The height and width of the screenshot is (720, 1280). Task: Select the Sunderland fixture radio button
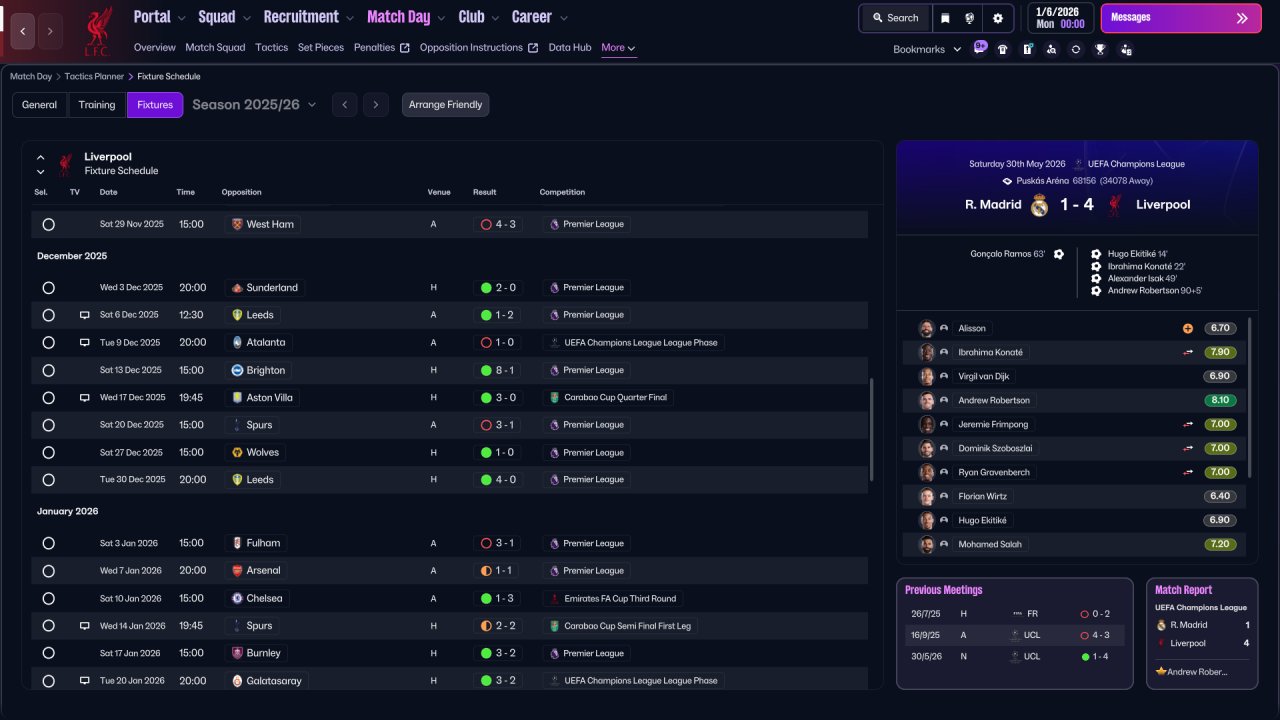click(x=48, y=288)
